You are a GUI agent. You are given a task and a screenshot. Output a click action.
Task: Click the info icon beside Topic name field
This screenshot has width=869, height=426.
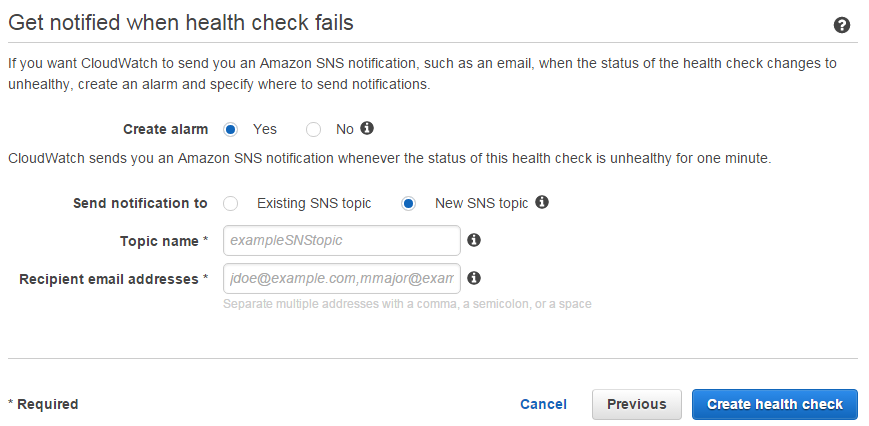(x=474, y=240)
